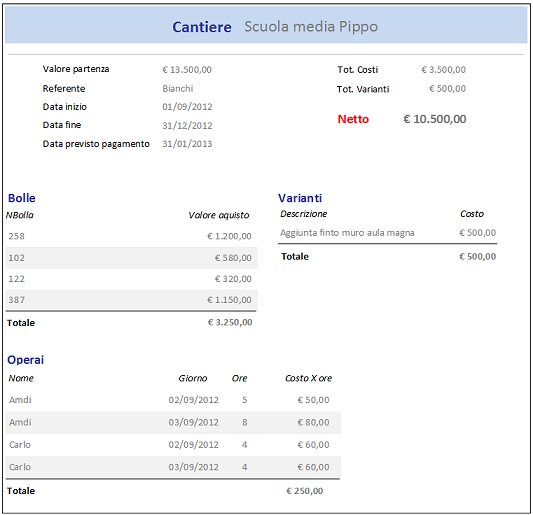The width and height of the screenshot is (533, 515).
Task: Select the Tot. Varianti value € 500,00
Action: click(x=447, y=89)
